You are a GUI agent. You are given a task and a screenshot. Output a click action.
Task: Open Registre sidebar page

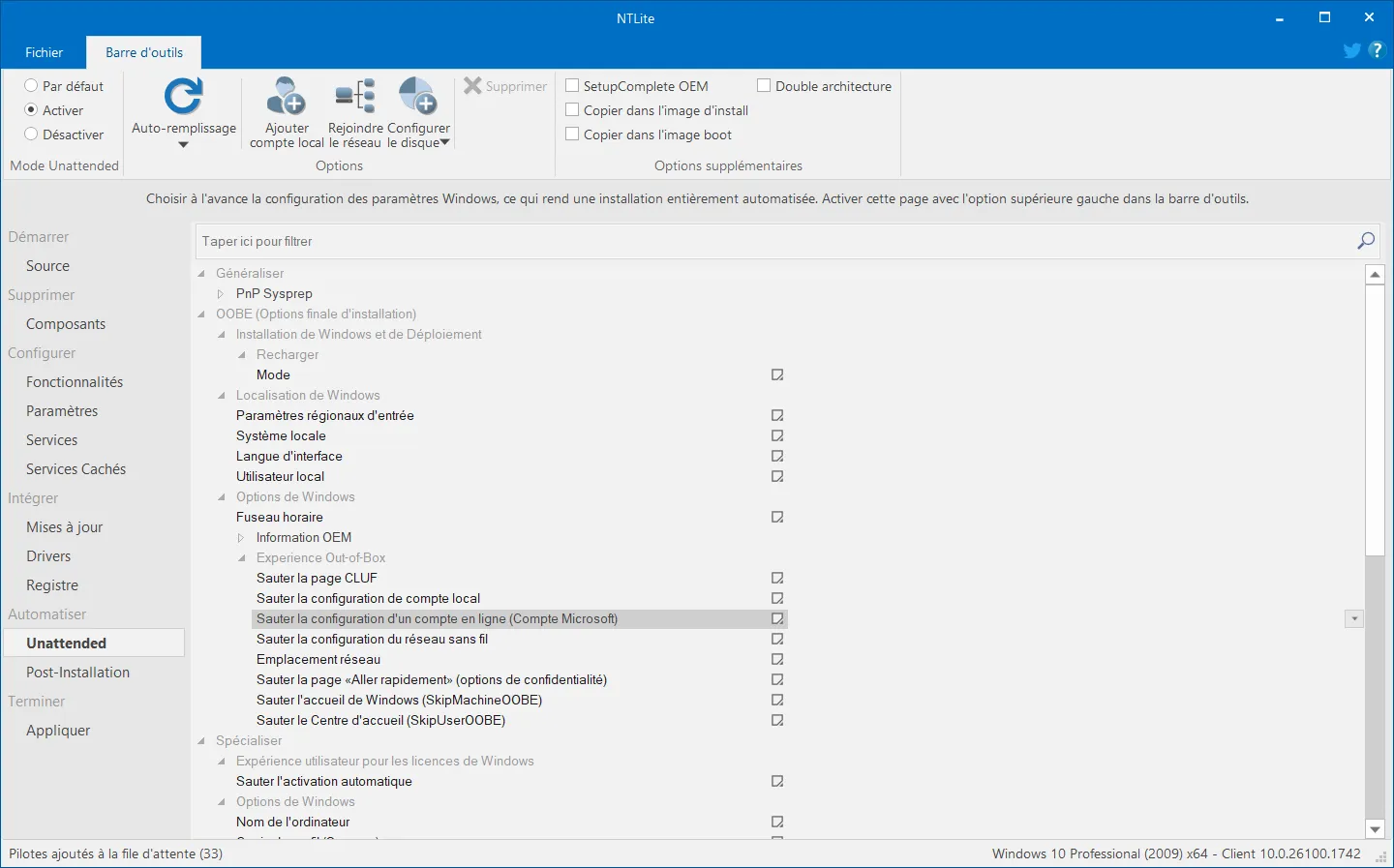(x=52, y=585)
